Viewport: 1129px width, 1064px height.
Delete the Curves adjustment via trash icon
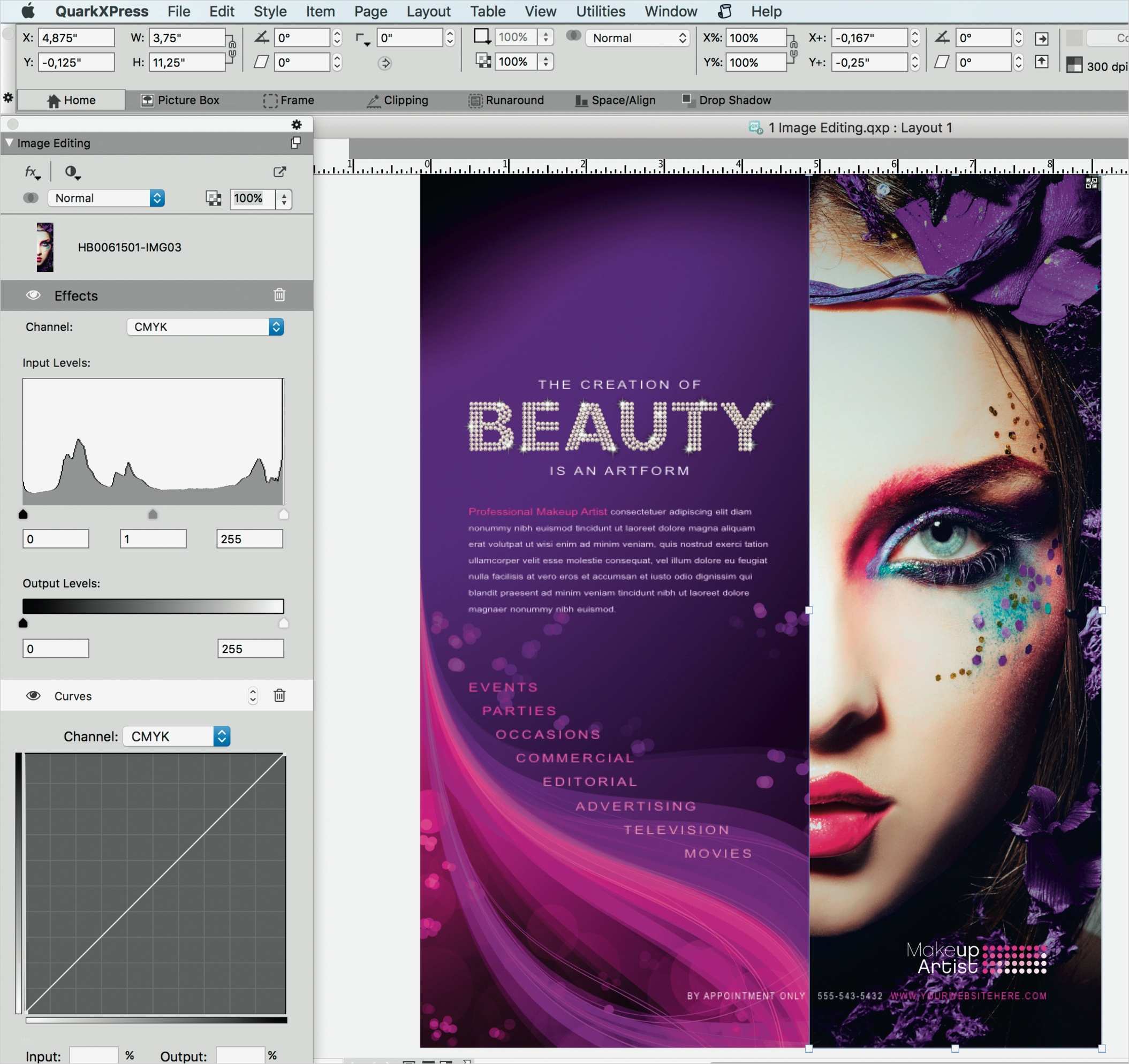click(279, 695)
